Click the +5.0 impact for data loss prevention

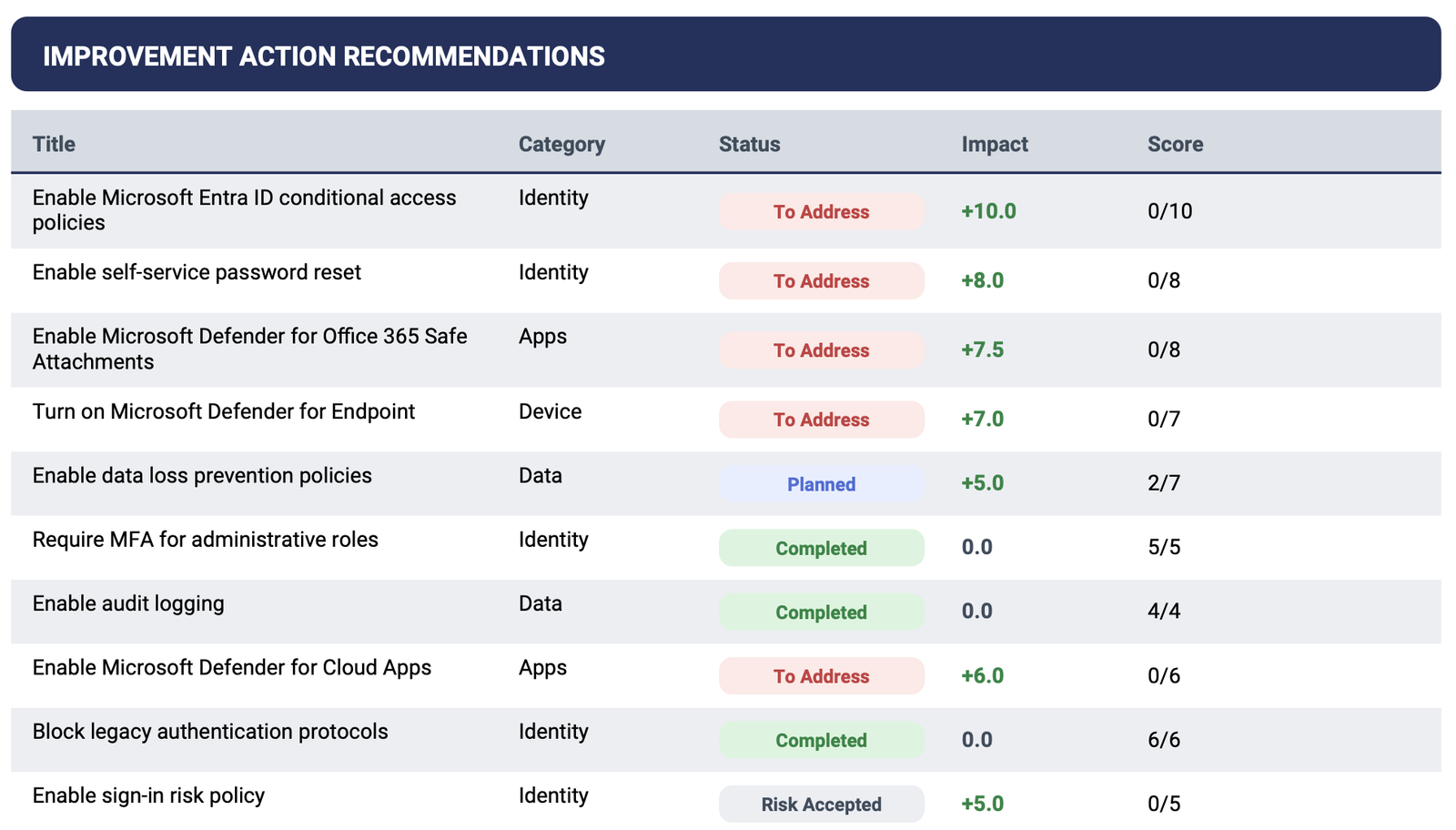983,482
